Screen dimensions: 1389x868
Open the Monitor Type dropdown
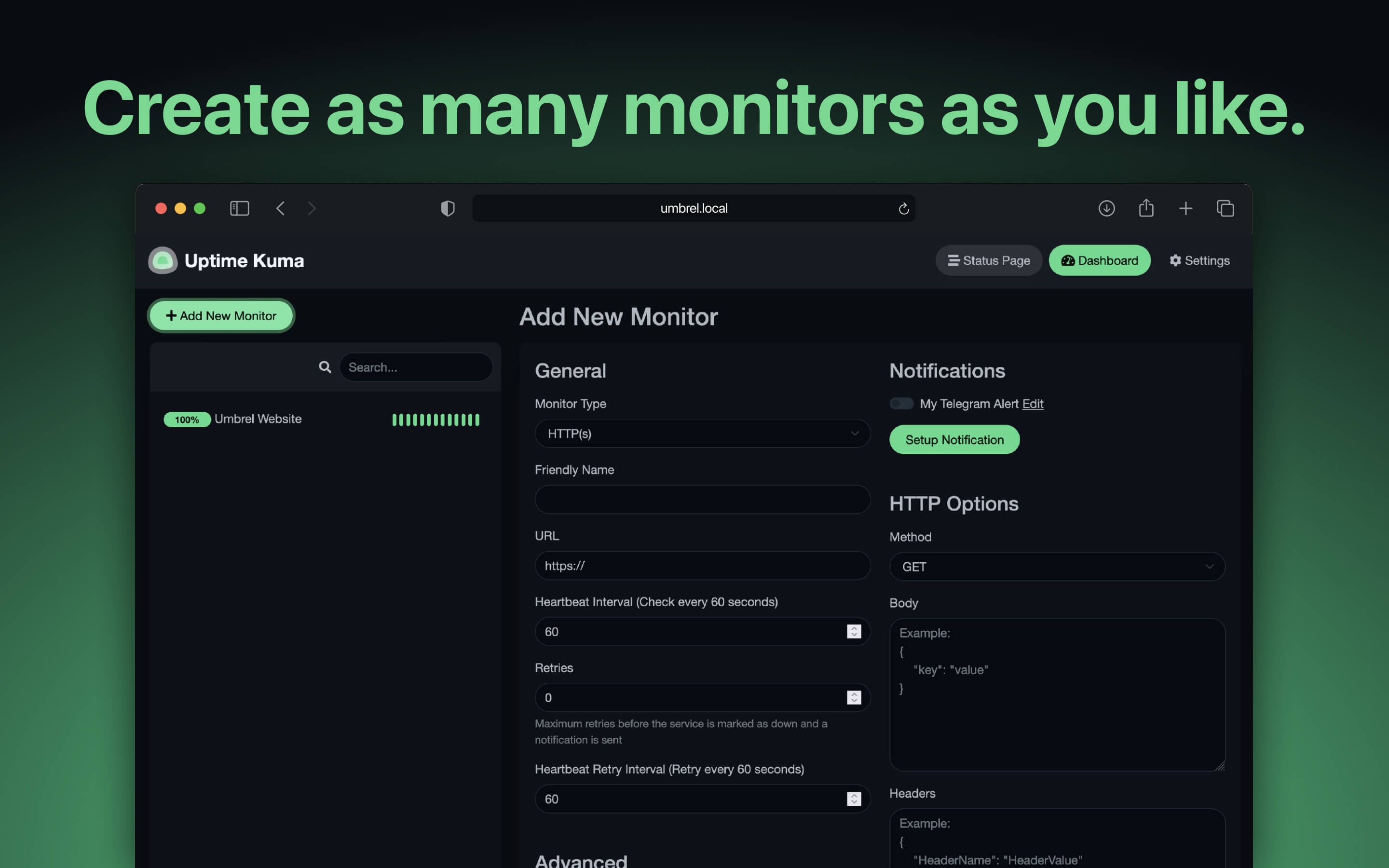pos(702,434)
